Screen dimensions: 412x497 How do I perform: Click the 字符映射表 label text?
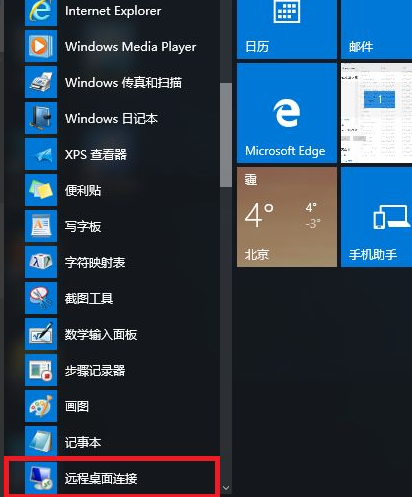point(95,262)
